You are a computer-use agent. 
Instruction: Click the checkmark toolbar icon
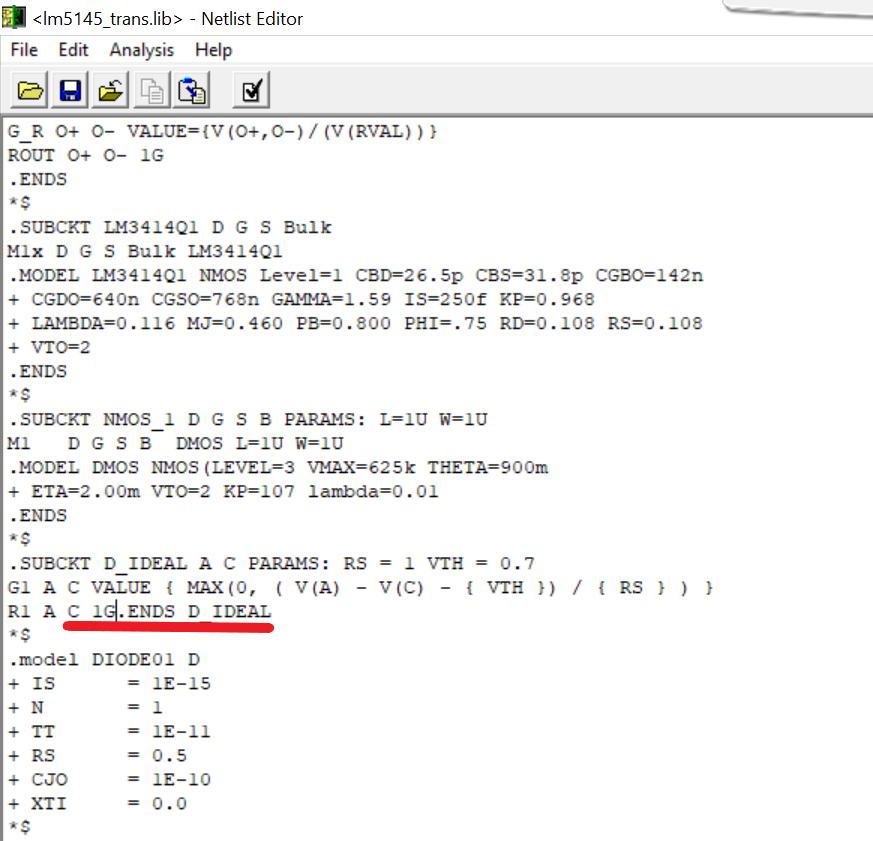251,90
